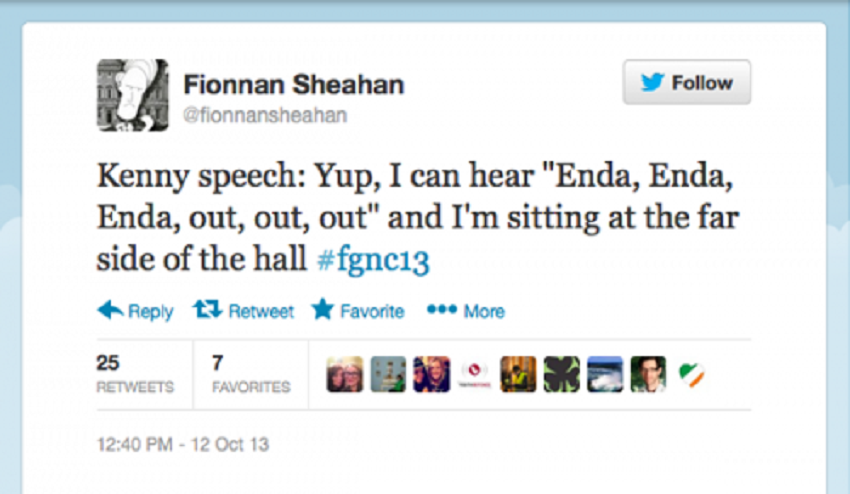Viewport: 850px width, 494px height.
Task: Open the man with glasses avatar
Action: coord(648,374)
